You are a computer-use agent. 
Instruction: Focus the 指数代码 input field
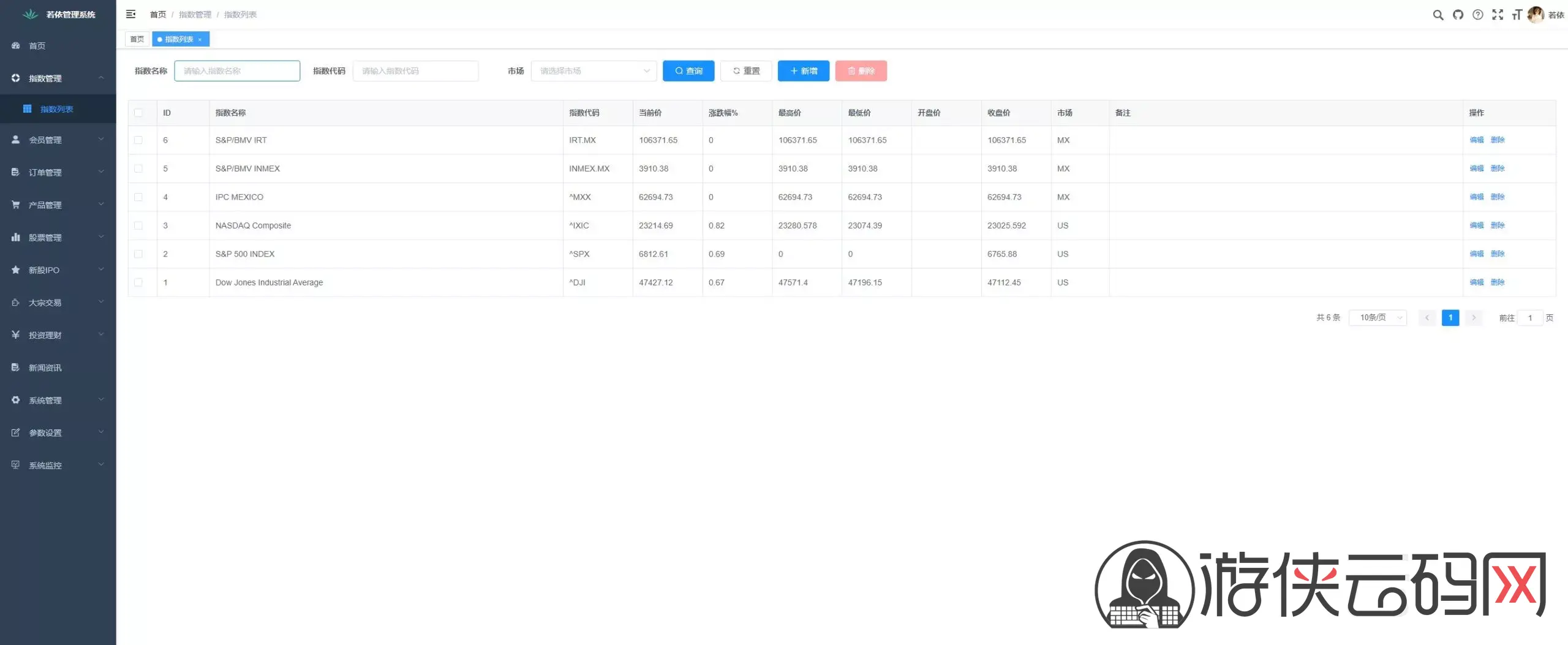415,71
